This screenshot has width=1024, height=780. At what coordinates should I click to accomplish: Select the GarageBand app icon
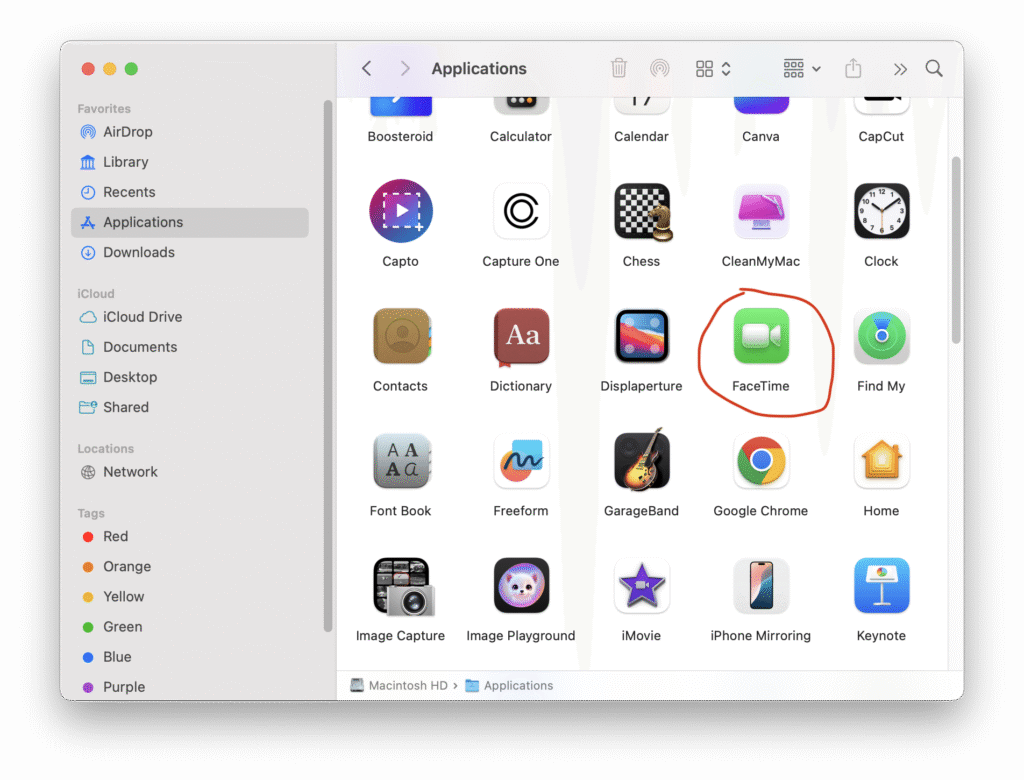coord(642,459)
